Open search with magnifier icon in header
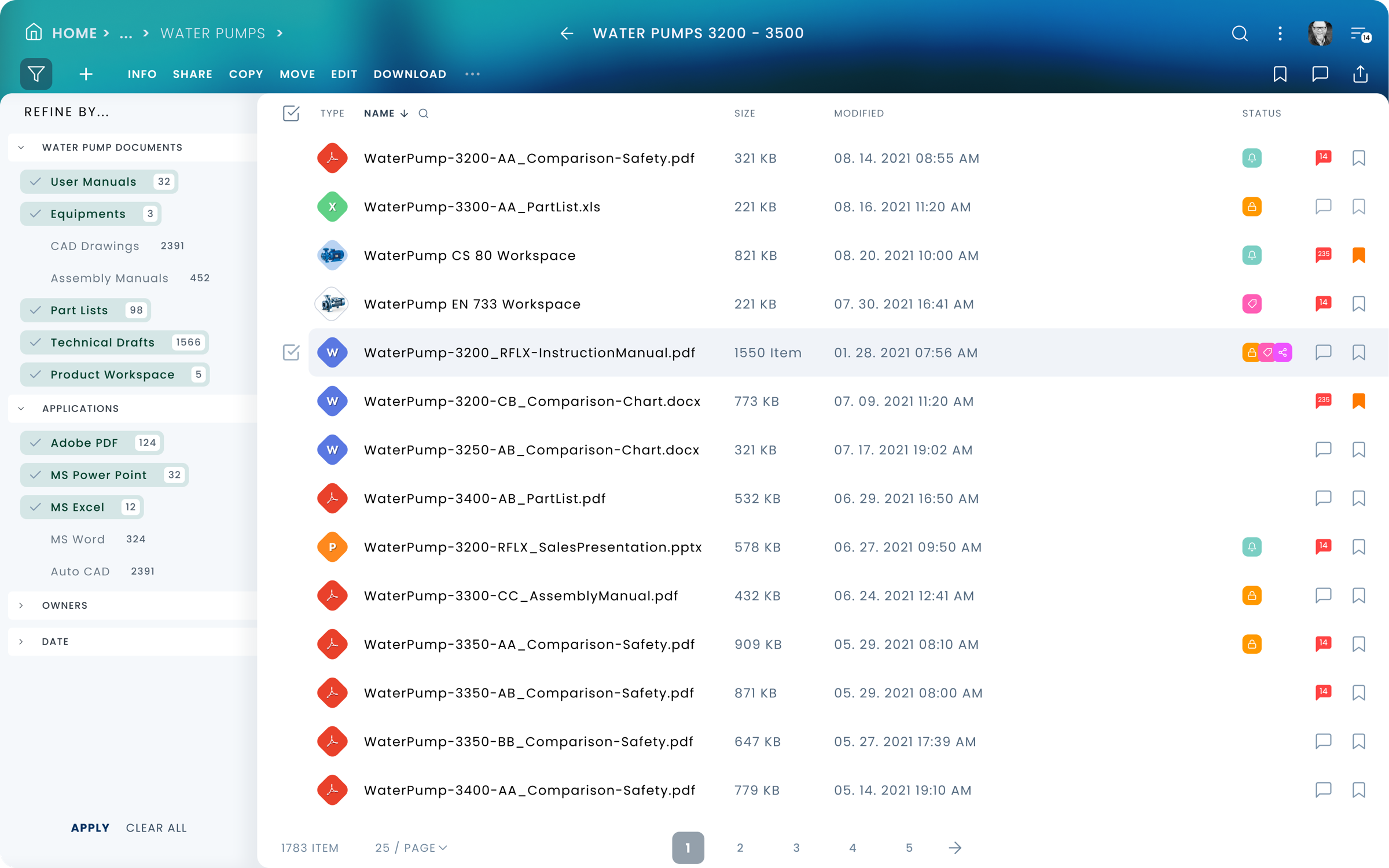1389x868 pixels. pos(1239,34)
